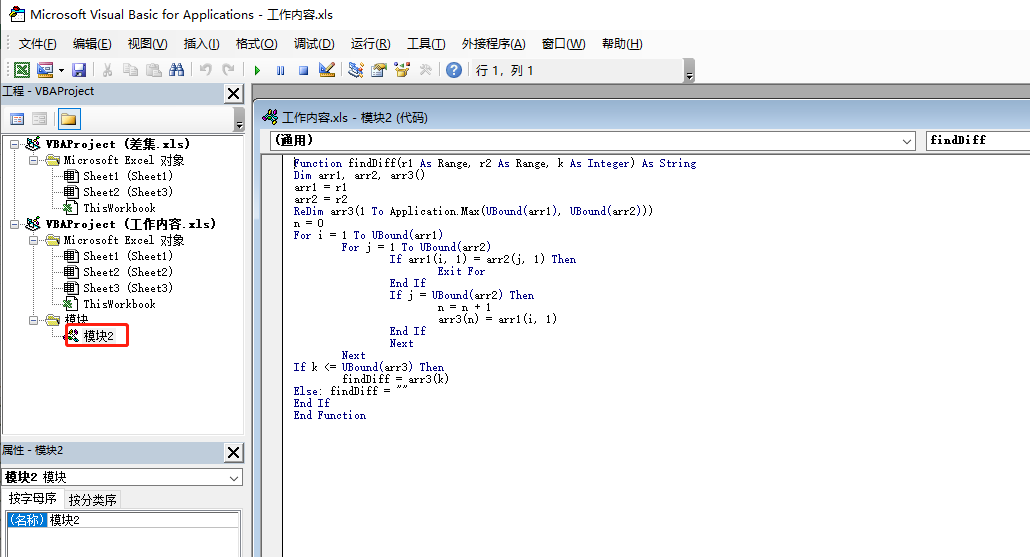Open Project Explorer from toolbar

(x=355, y=70)
